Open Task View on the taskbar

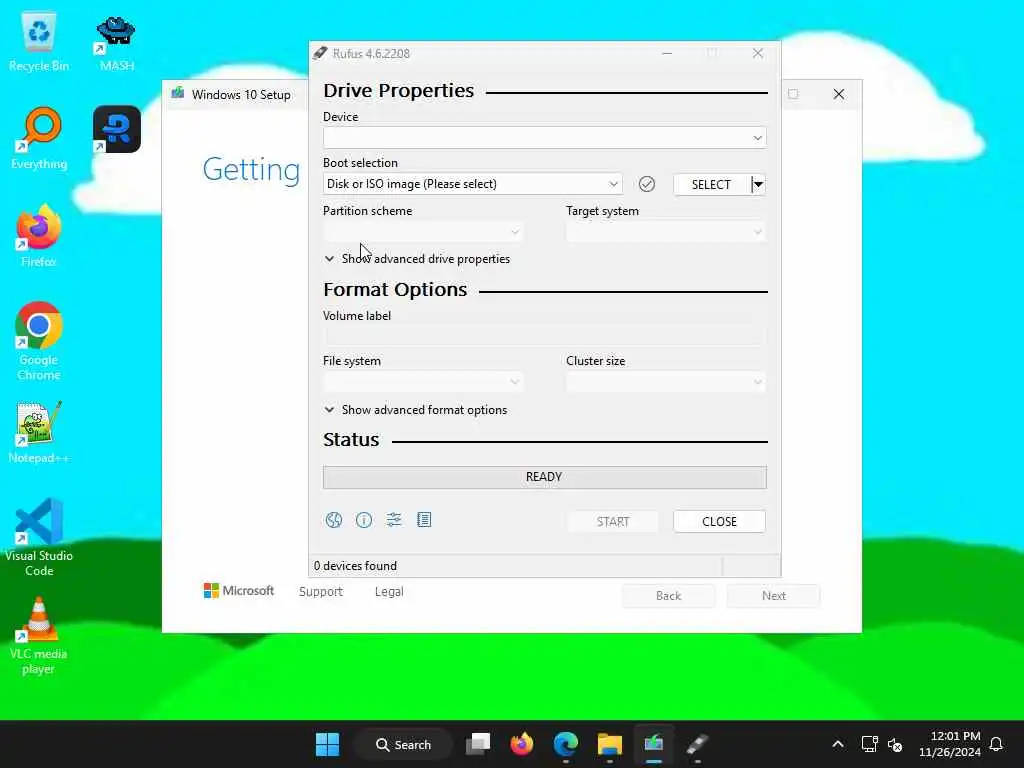[478, 744]
